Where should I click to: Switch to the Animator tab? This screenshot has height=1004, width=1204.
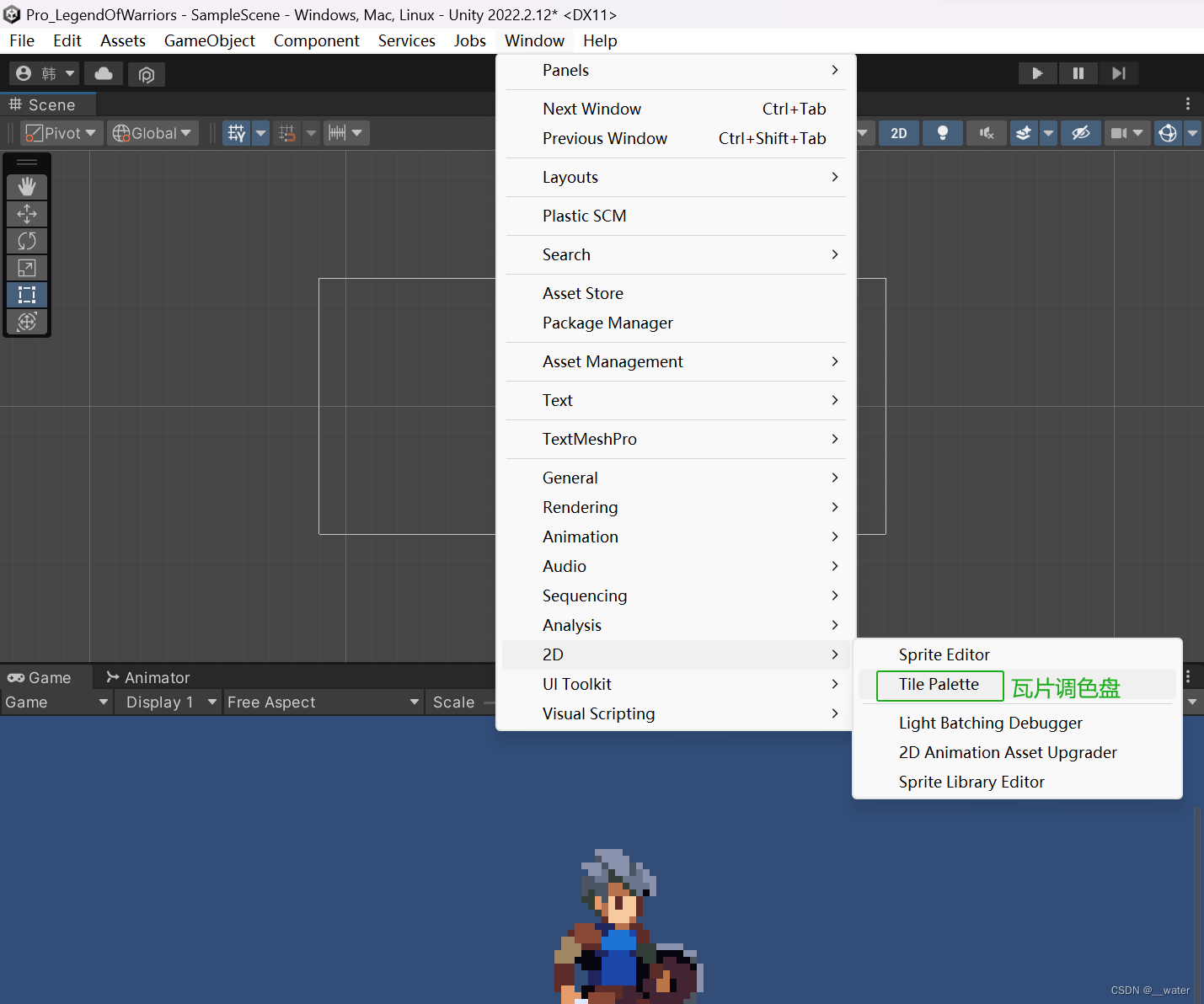click(x=148, y=677)
